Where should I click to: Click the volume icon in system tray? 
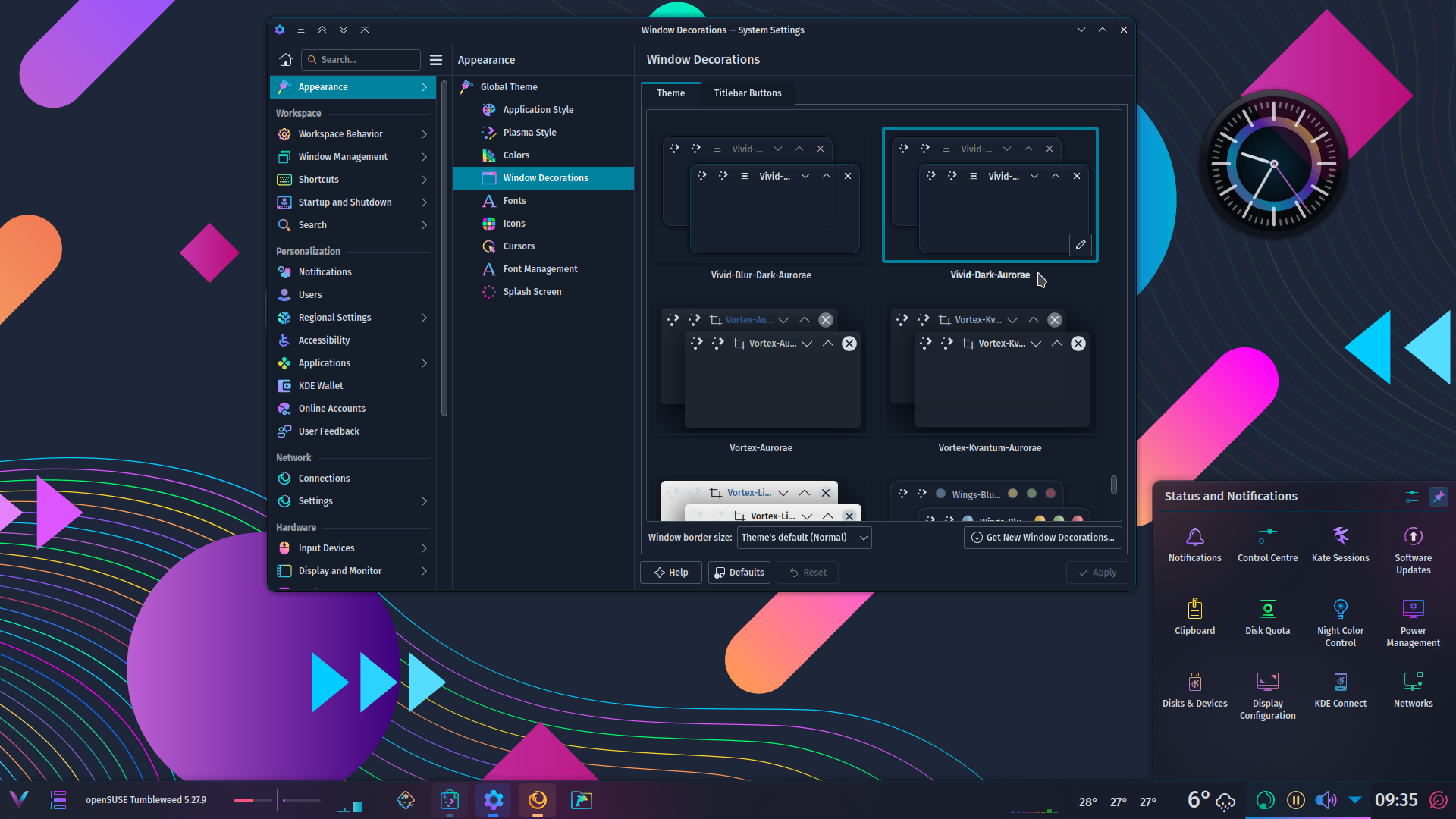tap(1326, 800)
